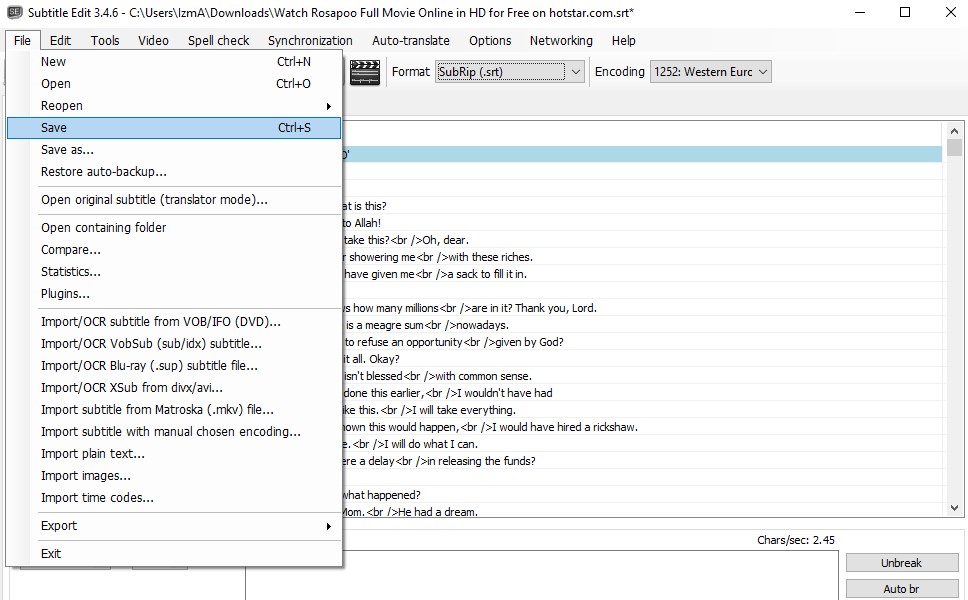The width and height of the screenshot is (968, 600).
Task: Select Statistics... menu item
Action: (70, 272)
